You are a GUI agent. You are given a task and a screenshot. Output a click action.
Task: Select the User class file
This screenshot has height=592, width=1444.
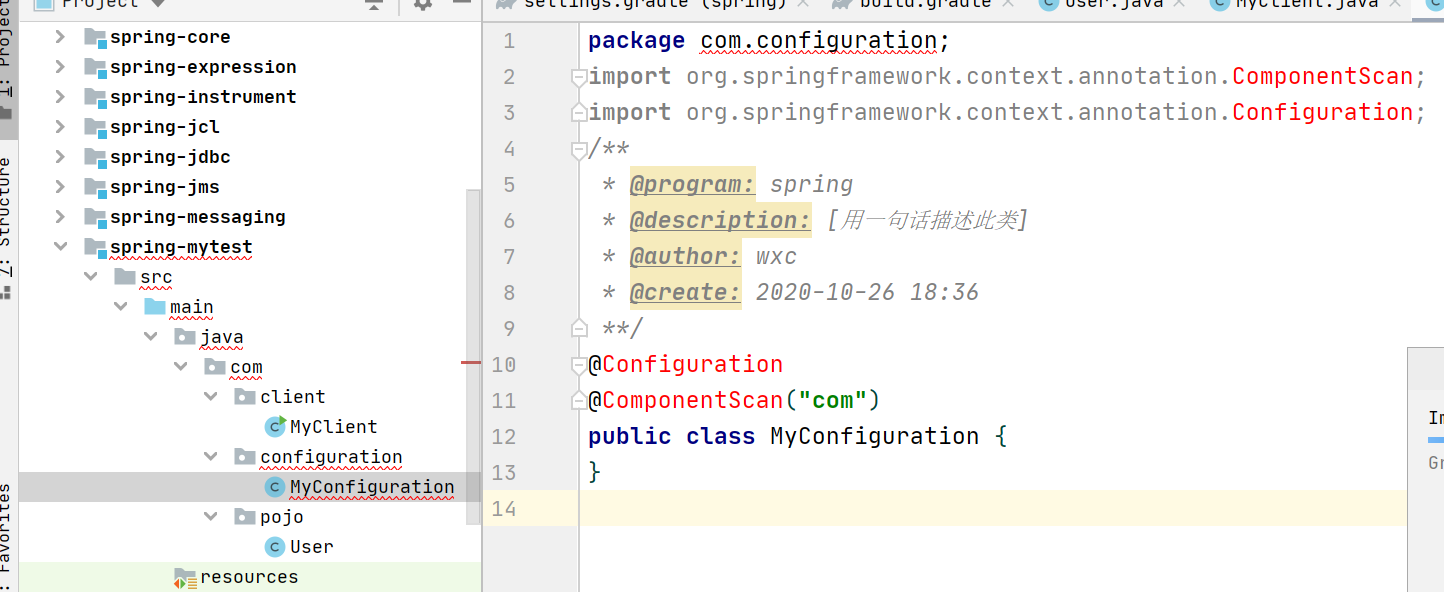pyautogui.click(x=312, y=547)
